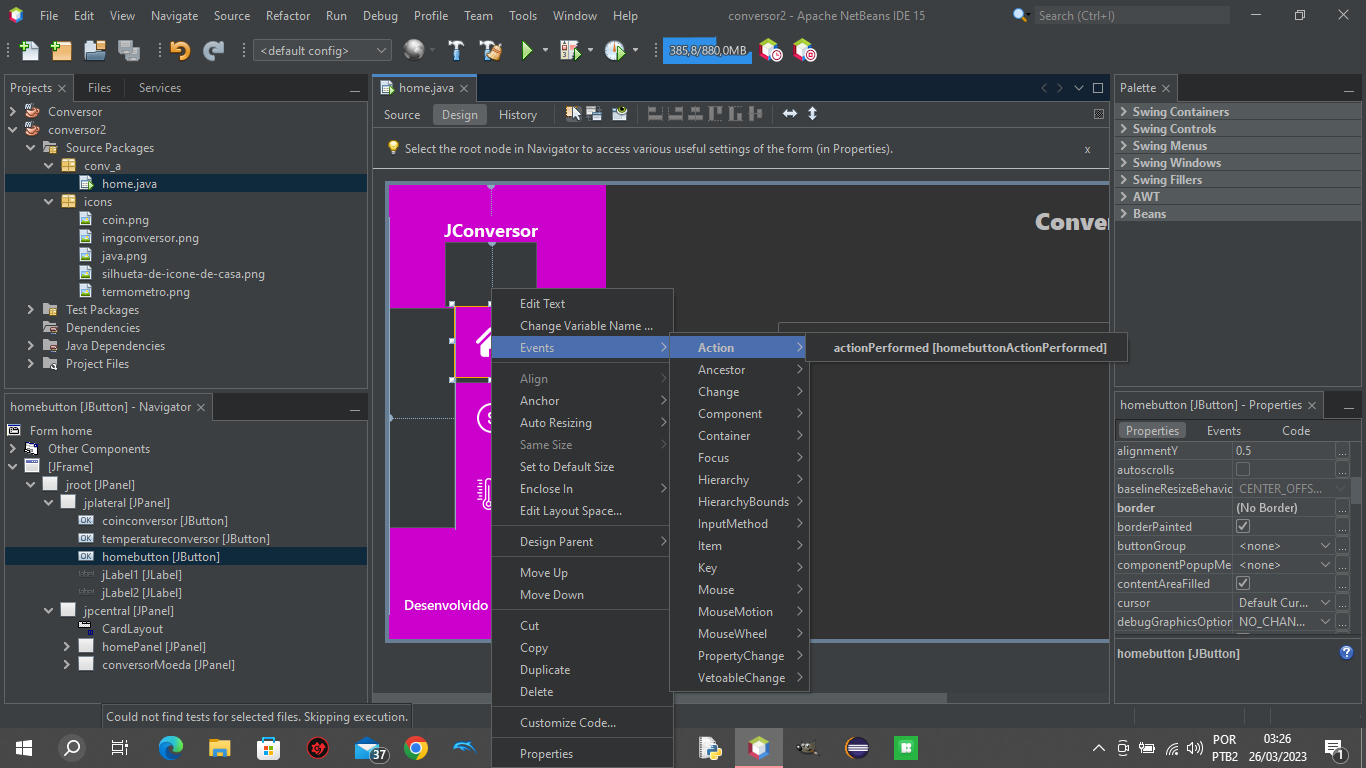Open the buttonGroup dropdown
The image size is (1366, 768).
[x=1325, y=546]
